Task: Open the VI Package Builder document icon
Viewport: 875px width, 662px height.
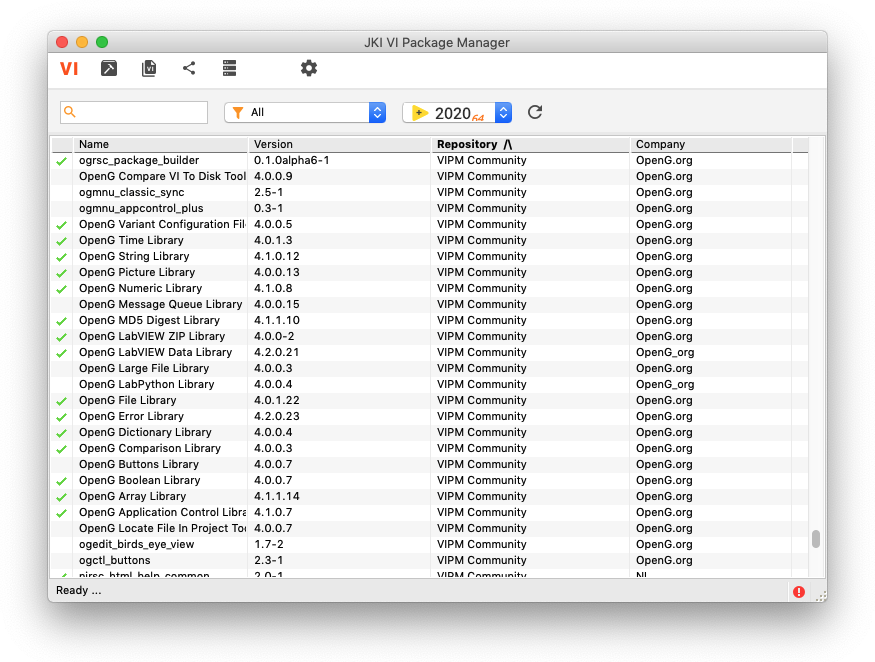Action: pos(149,68)
